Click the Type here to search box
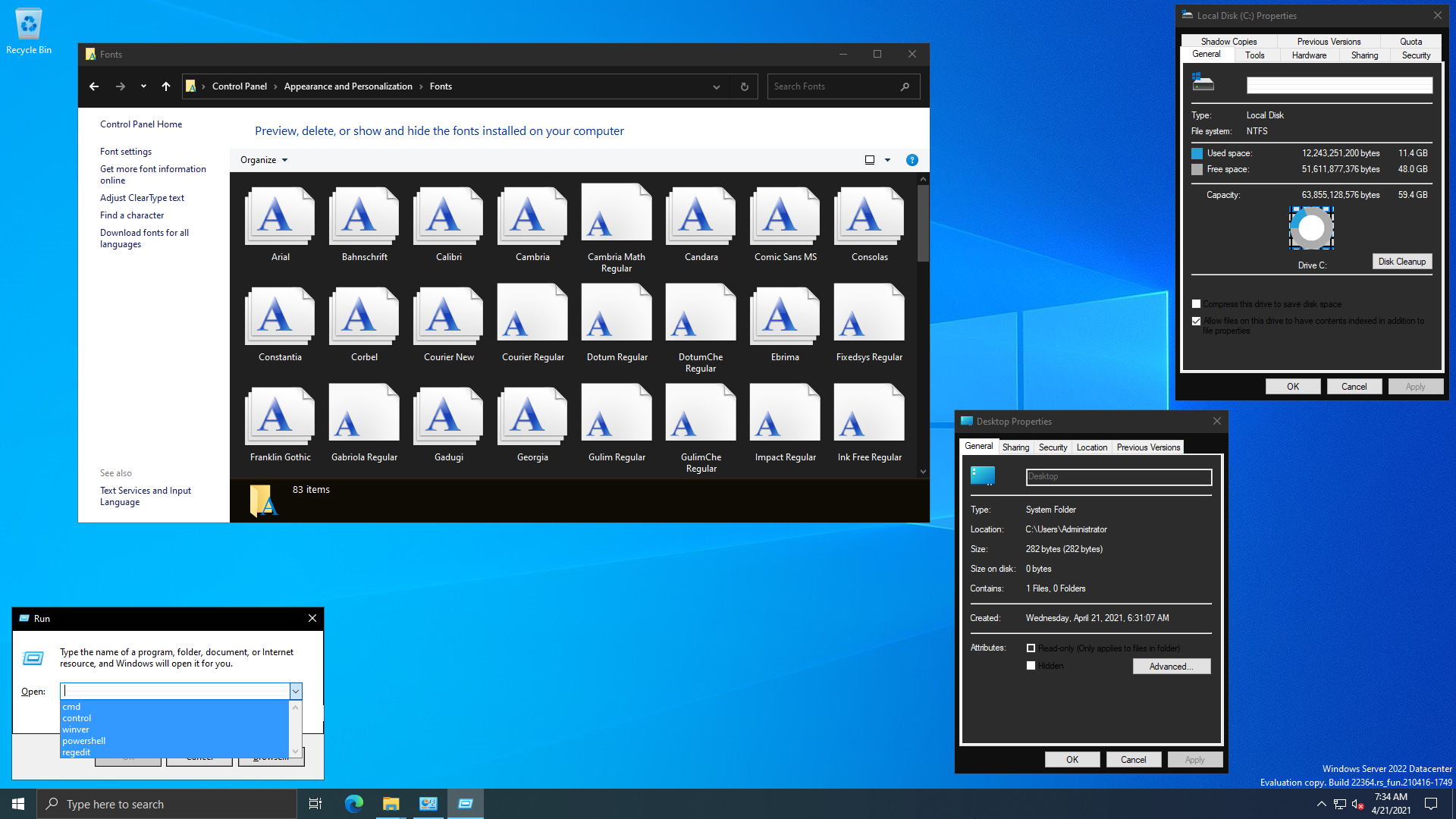 point(167,804)
